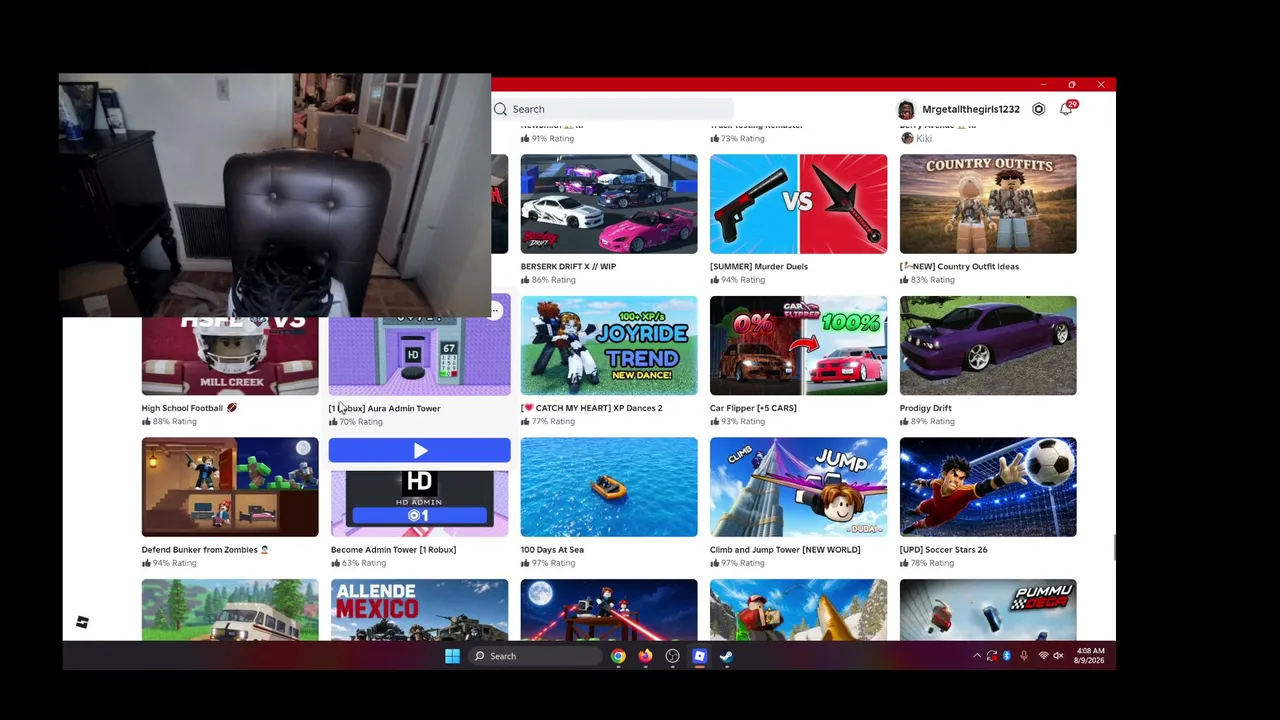Open the Become Admin Tower [1 Robux] title
The height and width of the screenshot is (720, 1280).
tap(393, 550)
